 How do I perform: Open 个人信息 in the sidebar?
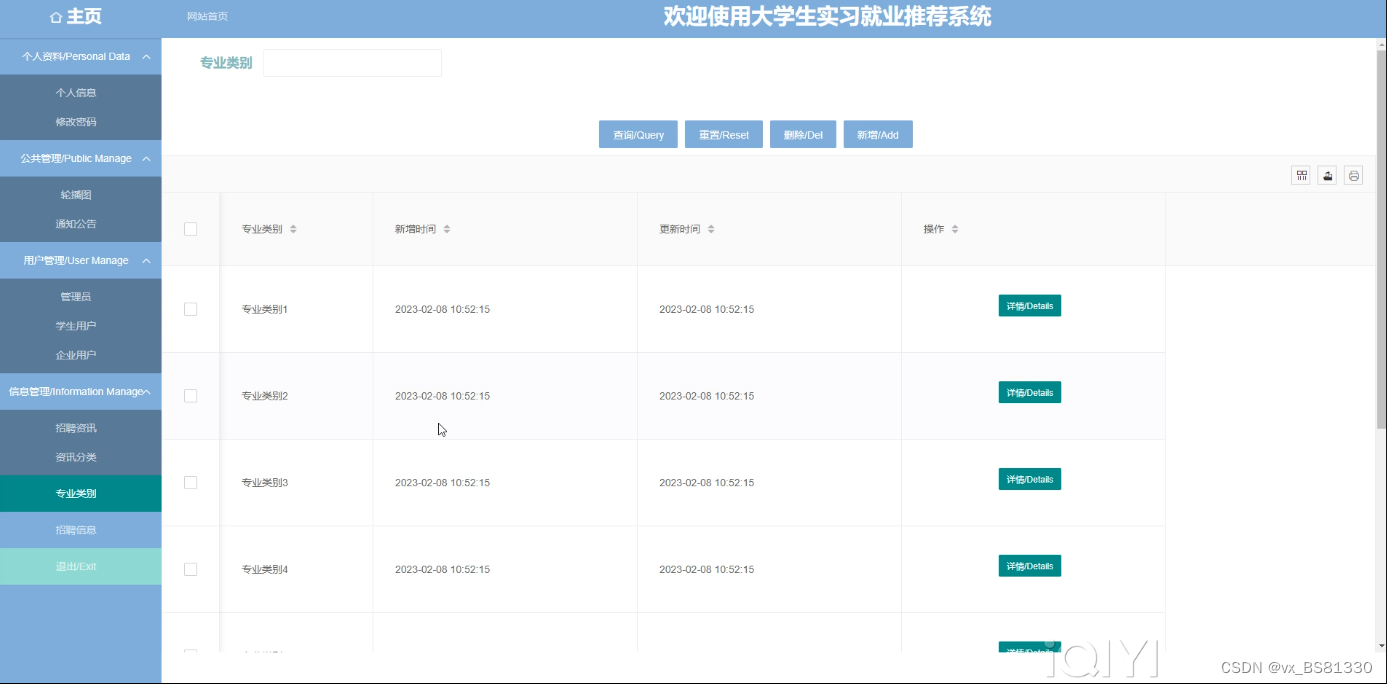(x=76, y=92)
